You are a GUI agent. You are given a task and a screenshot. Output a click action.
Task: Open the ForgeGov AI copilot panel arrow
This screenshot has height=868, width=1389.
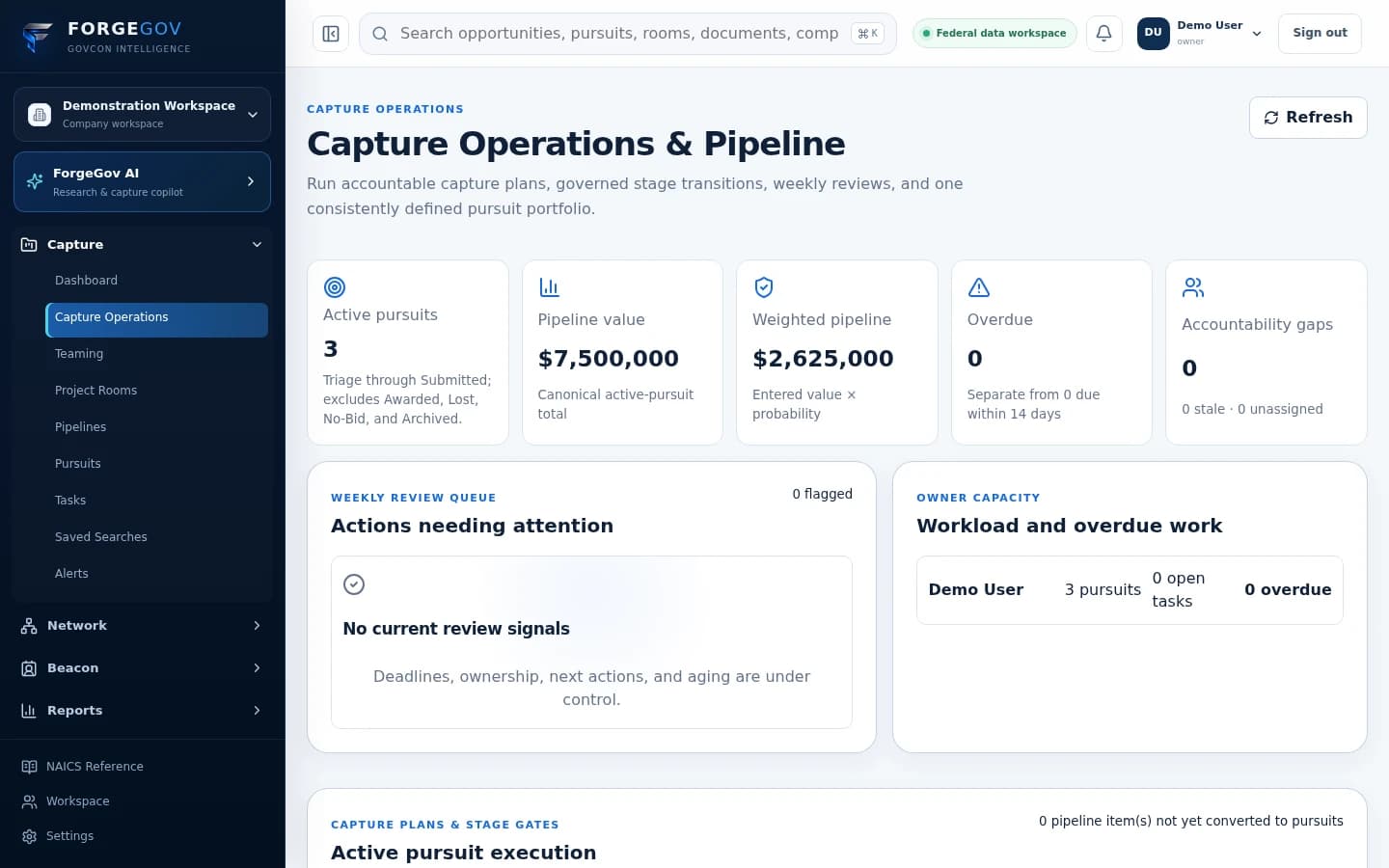251,181
